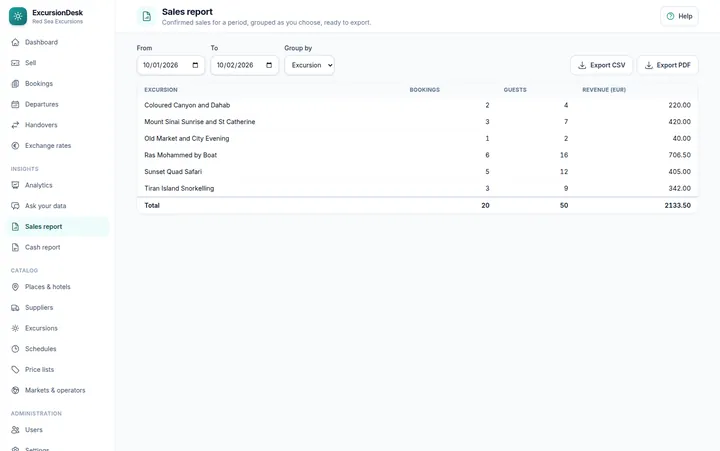Click the Help question mark icon
The height and width of the screenshot is (451, 720).
point(670,16)
